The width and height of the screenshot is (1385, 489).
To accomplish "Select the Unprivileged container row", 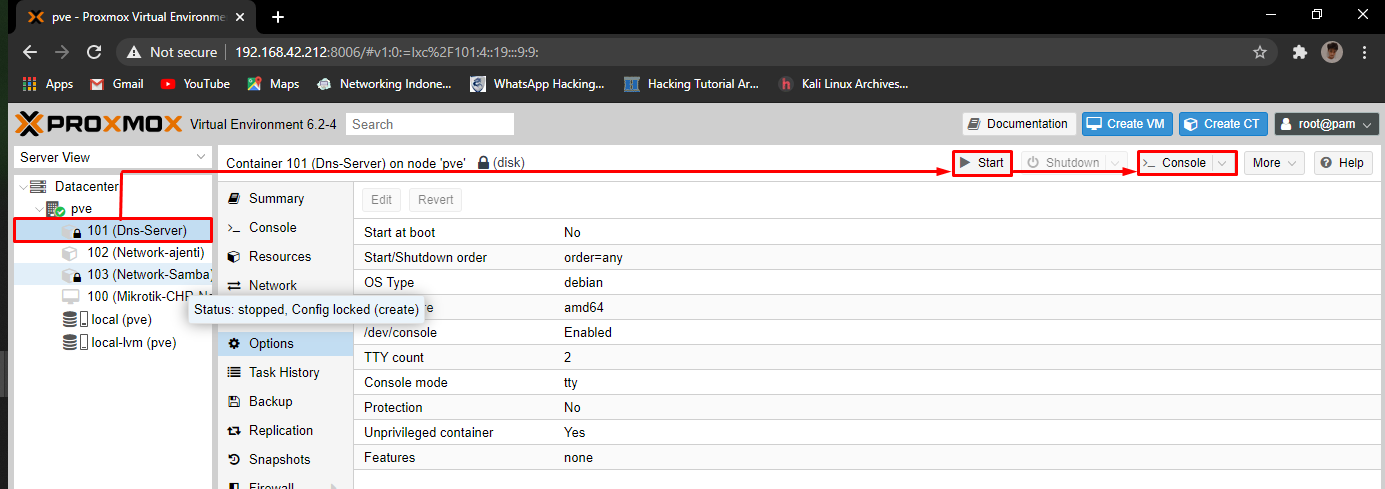I will pos(869,432).
